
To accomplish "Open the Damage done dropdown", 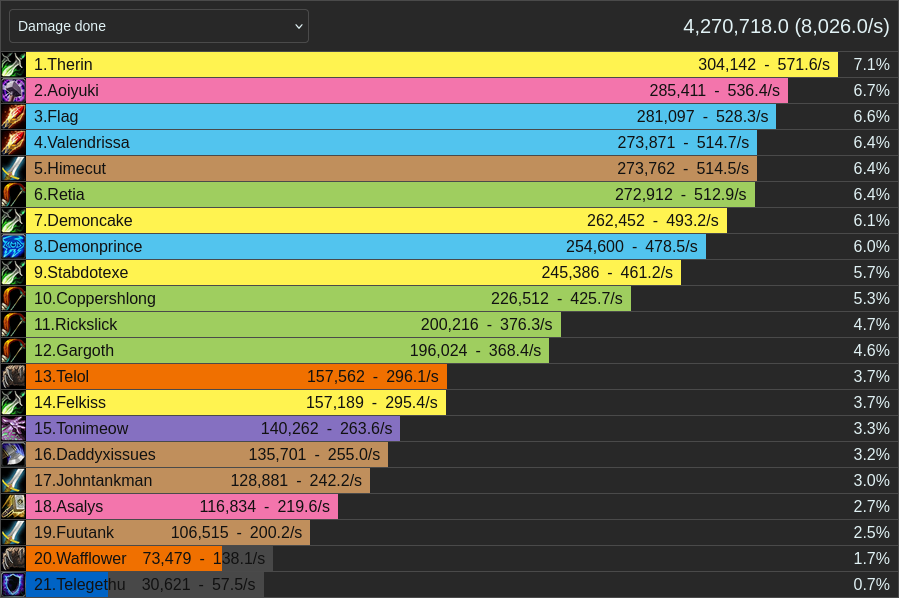I will point(159,26).
